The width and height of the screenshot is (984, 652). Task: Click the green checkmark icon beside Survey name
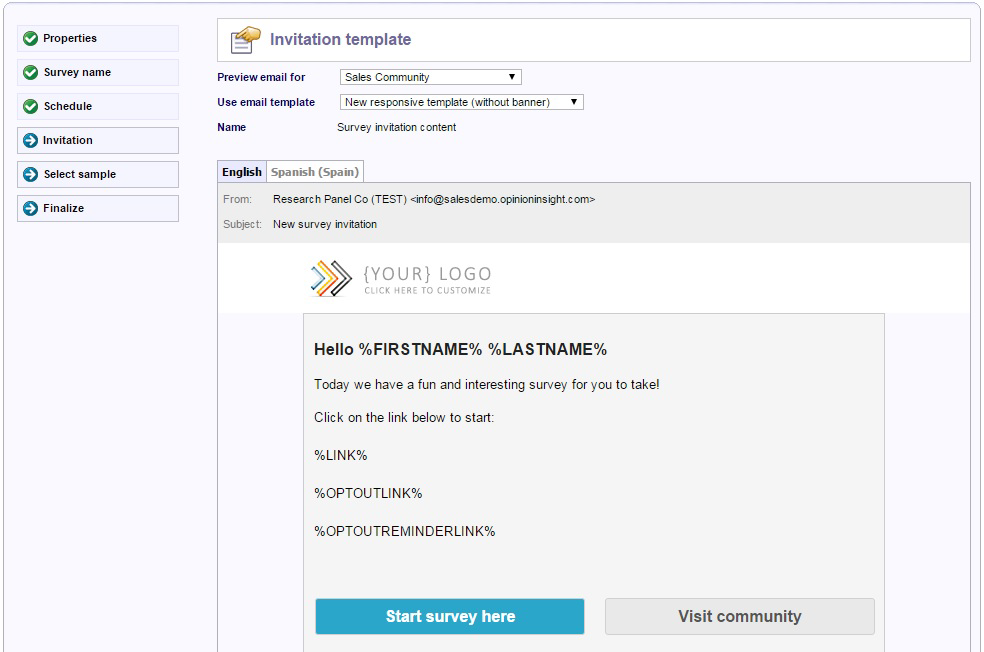(x=30, y=72)
